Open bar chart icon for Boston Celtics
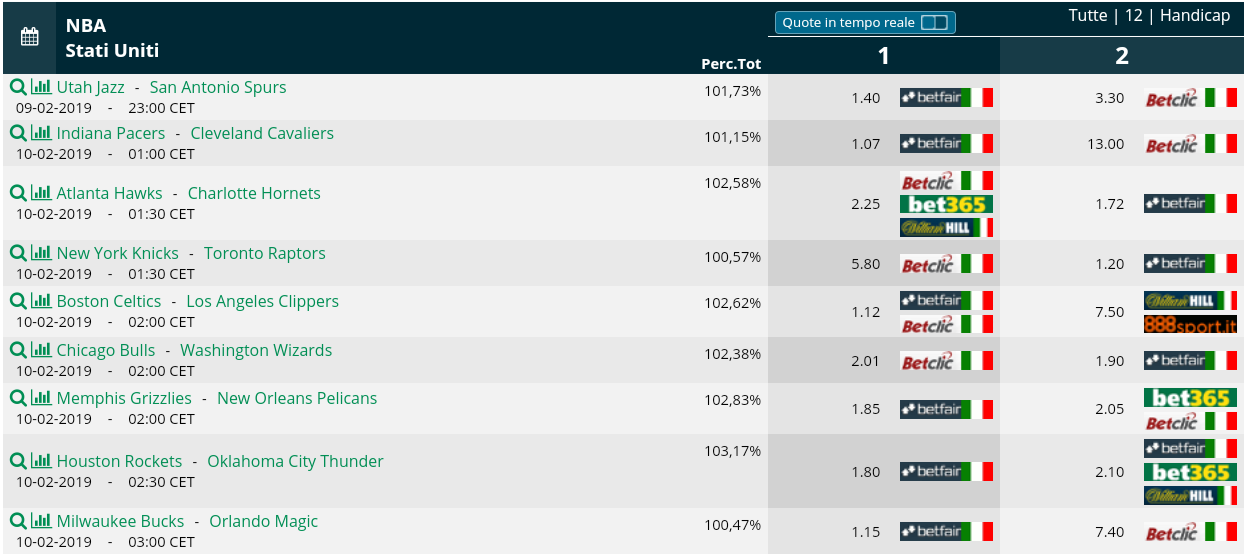The image size is (1244, 557). pos(41,301)
